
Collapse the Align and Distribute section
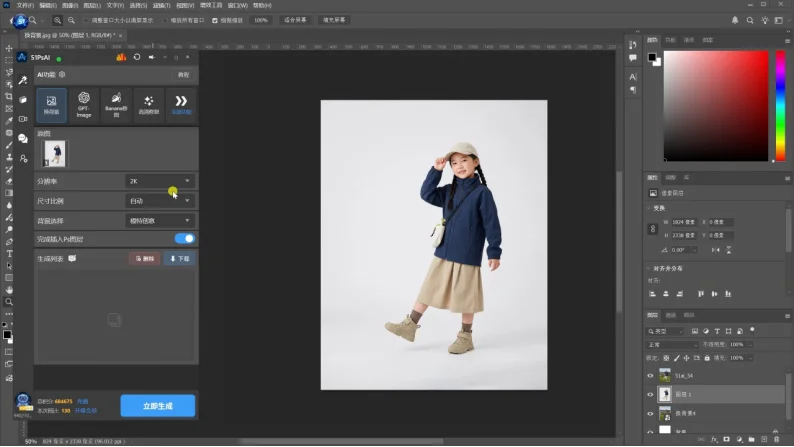click(x=649, y=268)
